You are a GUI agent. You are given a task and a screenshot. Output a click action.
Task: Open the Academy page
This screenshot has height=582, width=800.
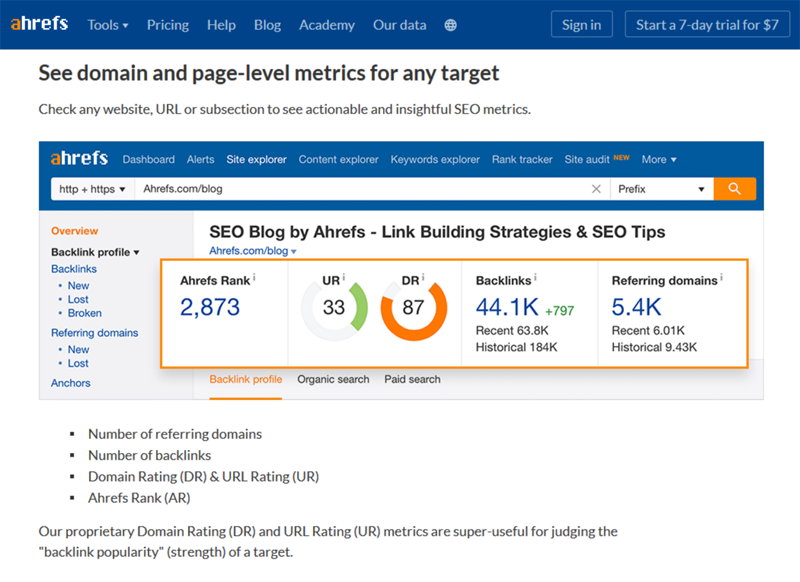327,25
